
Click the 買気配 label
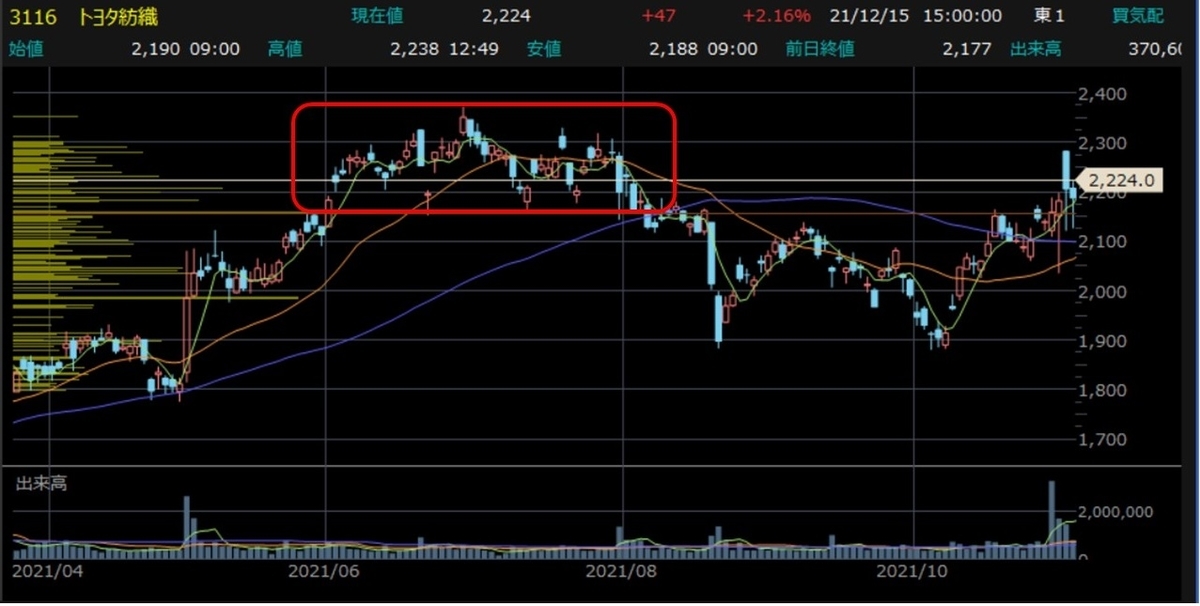(1139, 16)
